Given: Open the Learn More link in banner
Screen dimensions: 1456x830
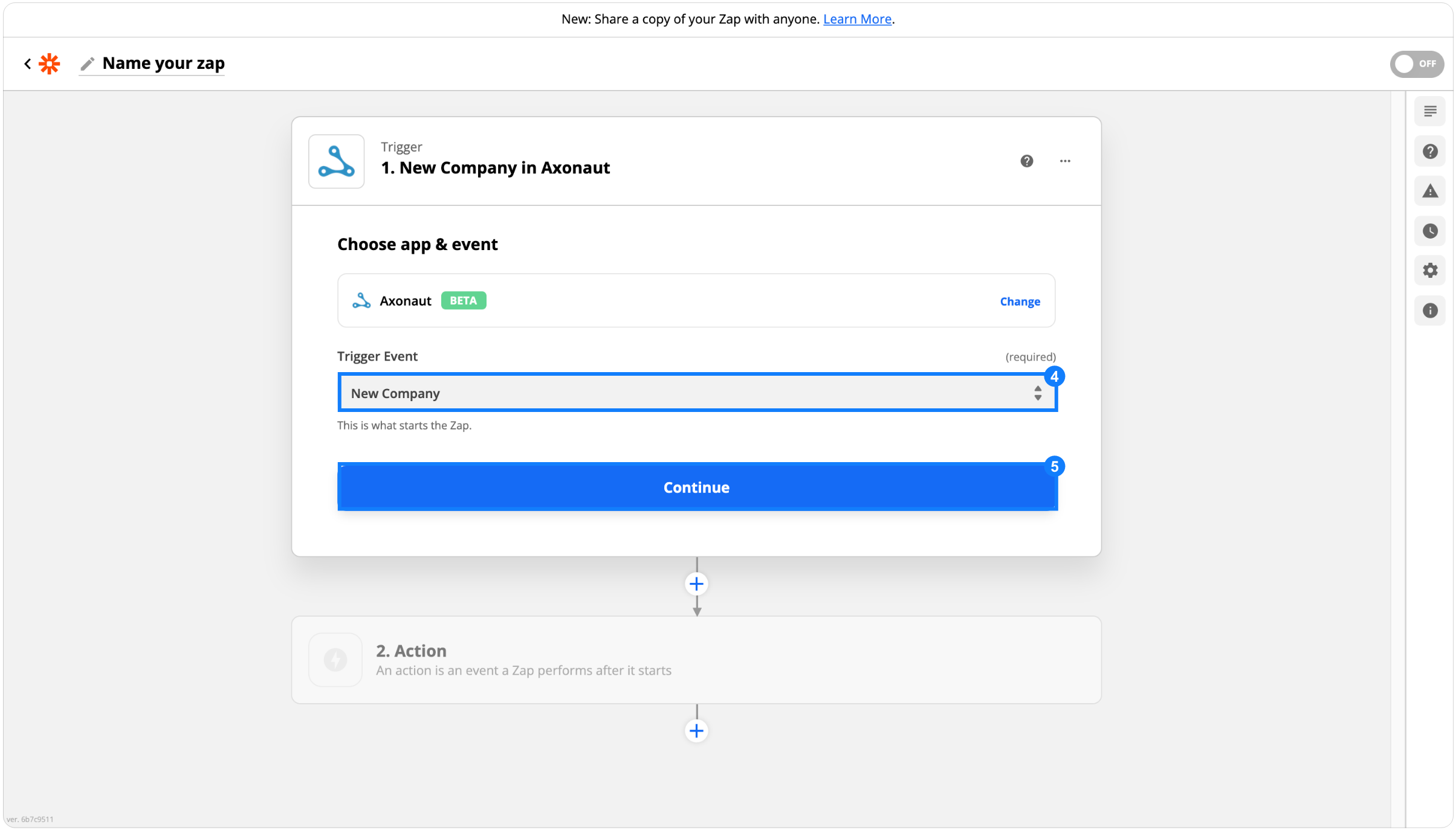Looking at the screenshot, I should click(857, 19).
